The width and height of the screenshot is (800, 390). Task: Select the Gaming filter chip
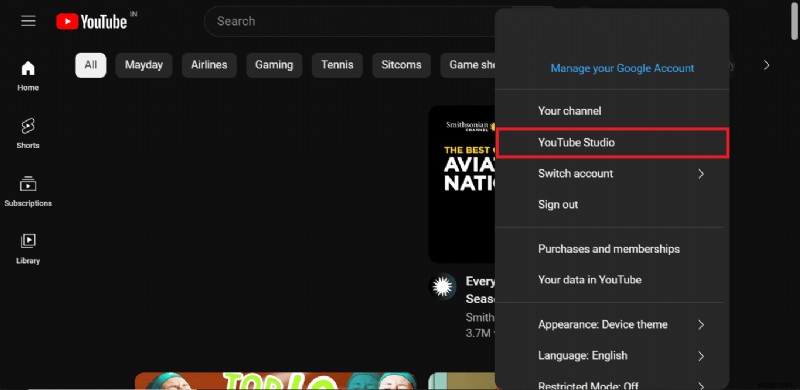(x=274, y=65)
